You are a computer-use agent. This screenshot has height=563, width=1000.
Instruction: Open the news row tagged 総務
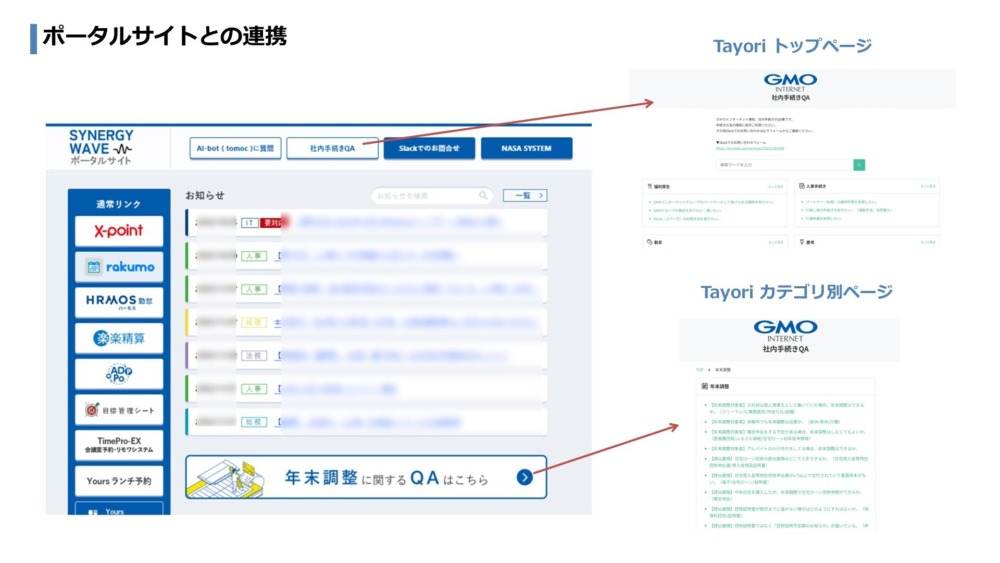[x=366, y=421]
